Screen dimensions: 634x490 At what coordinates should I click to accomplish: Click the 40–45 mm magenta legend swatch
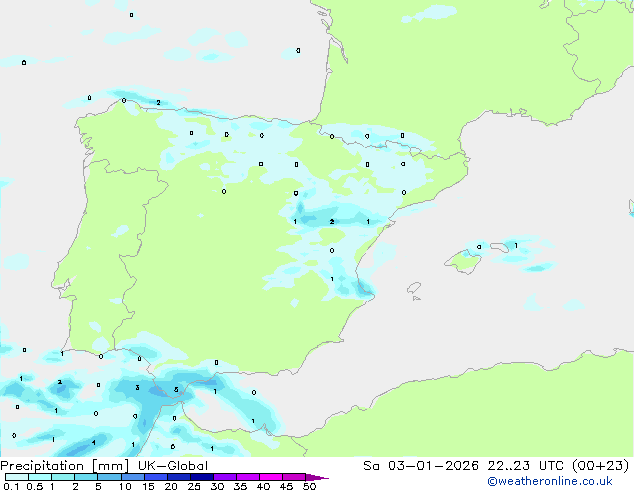(271, 477)
